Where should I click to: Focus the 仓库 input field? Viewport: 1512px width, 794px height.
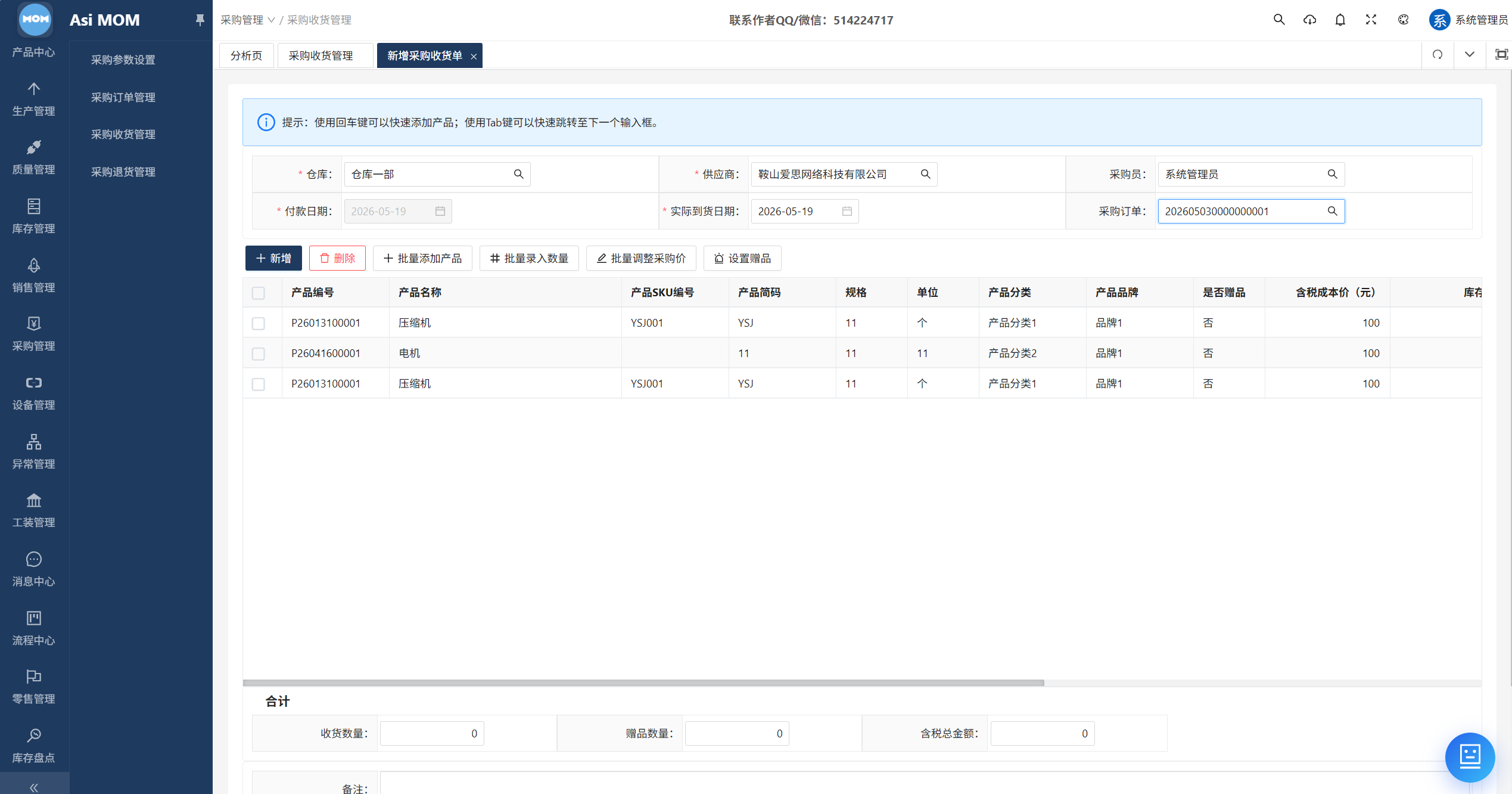tap(437, 174)
